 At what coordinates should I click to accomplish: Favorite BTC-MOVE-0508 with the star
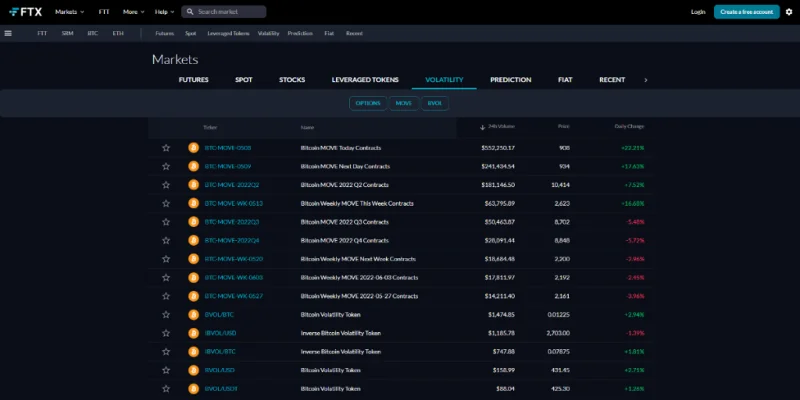point(166,148)
